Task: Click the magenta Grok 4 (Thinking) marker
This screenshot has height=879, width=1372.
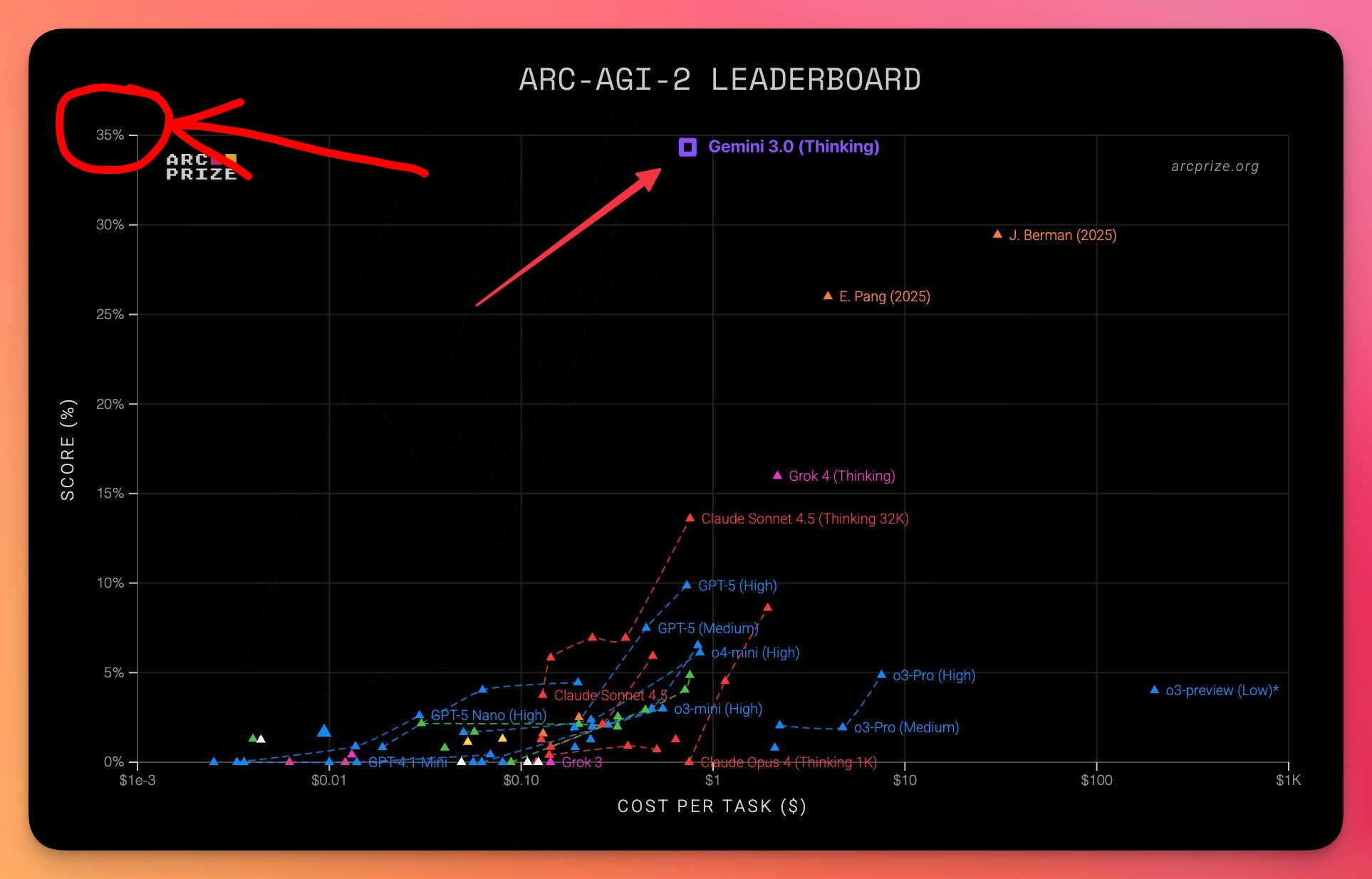Action: [x=777, y=475]
